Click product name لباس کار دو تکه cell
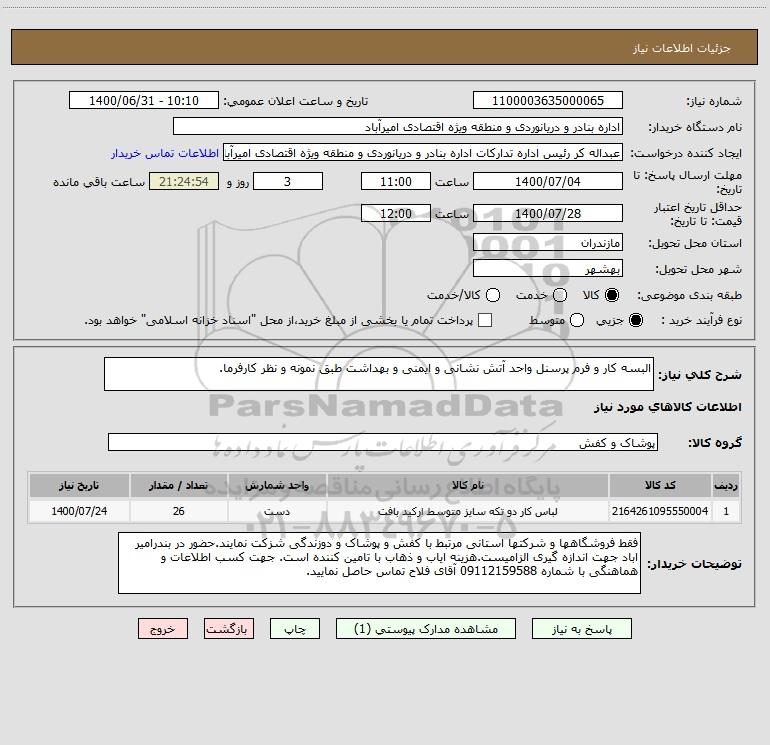 pyautogui.click(x=468, y=511)
